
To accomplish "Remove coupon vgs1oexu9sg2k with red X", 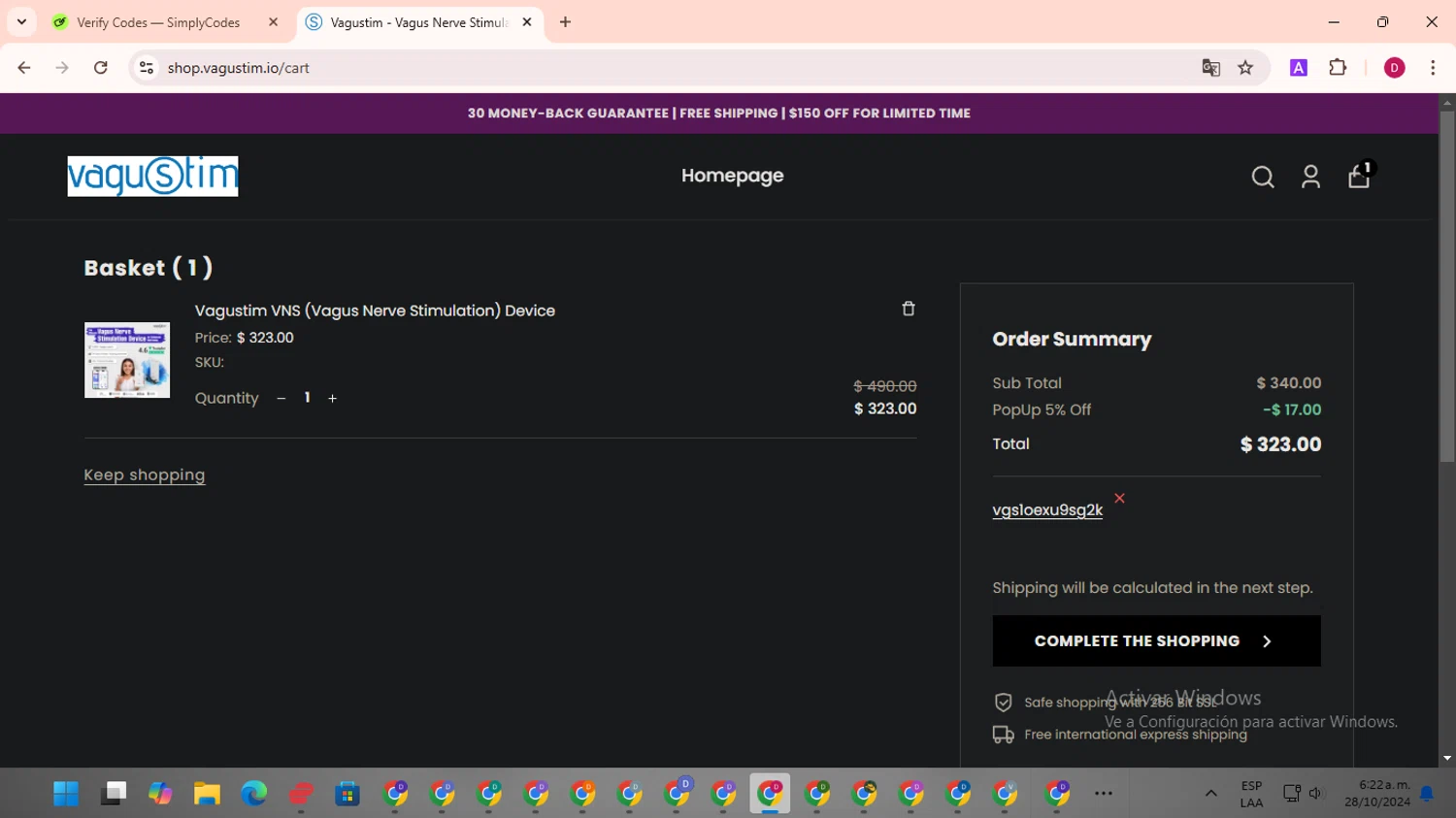I will (x=1119, y=498).
